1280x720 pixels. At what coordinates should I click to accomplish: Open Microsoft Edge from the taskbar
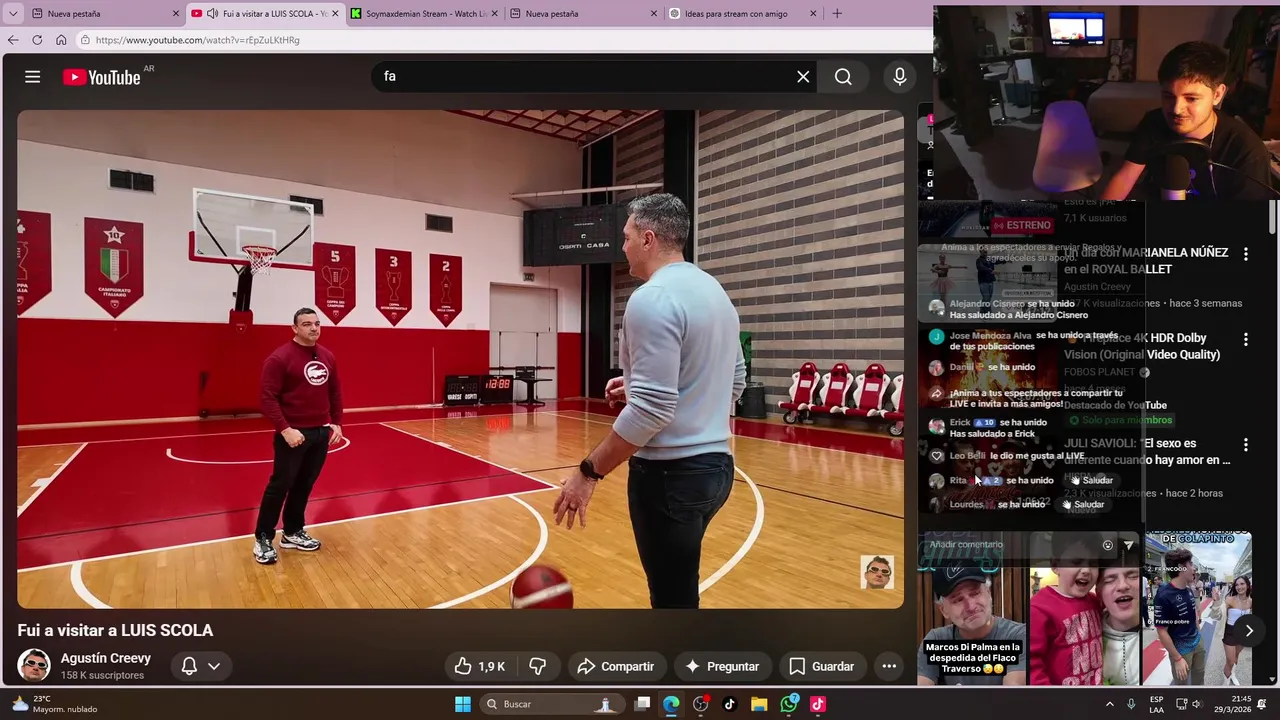(671, 704)
